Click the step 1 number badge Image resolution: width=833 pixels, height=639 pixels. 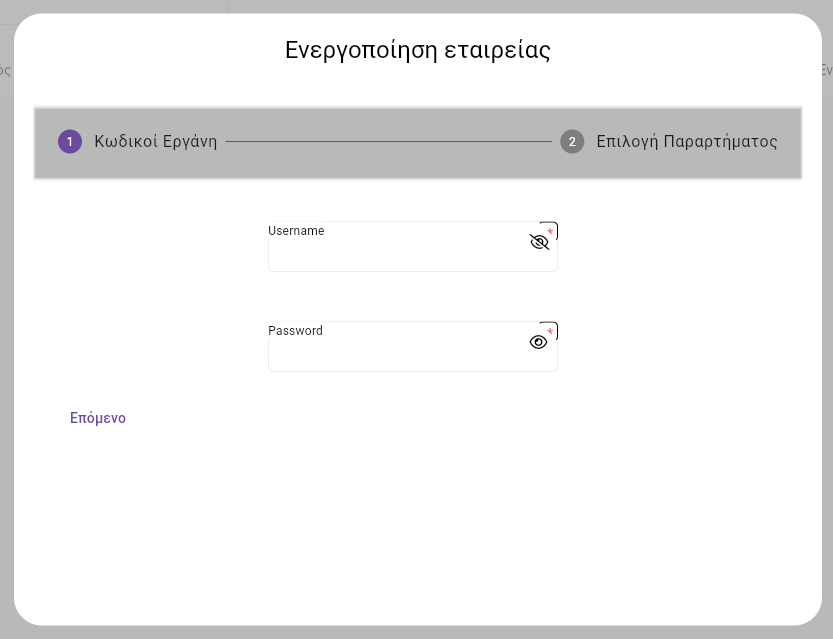coord(70,141)
